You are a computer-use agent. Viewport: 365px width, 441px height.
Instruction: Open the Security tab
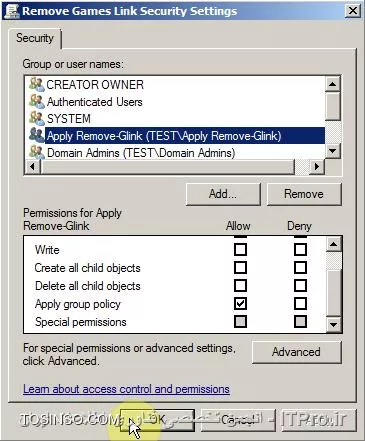[x=35, y=38]
